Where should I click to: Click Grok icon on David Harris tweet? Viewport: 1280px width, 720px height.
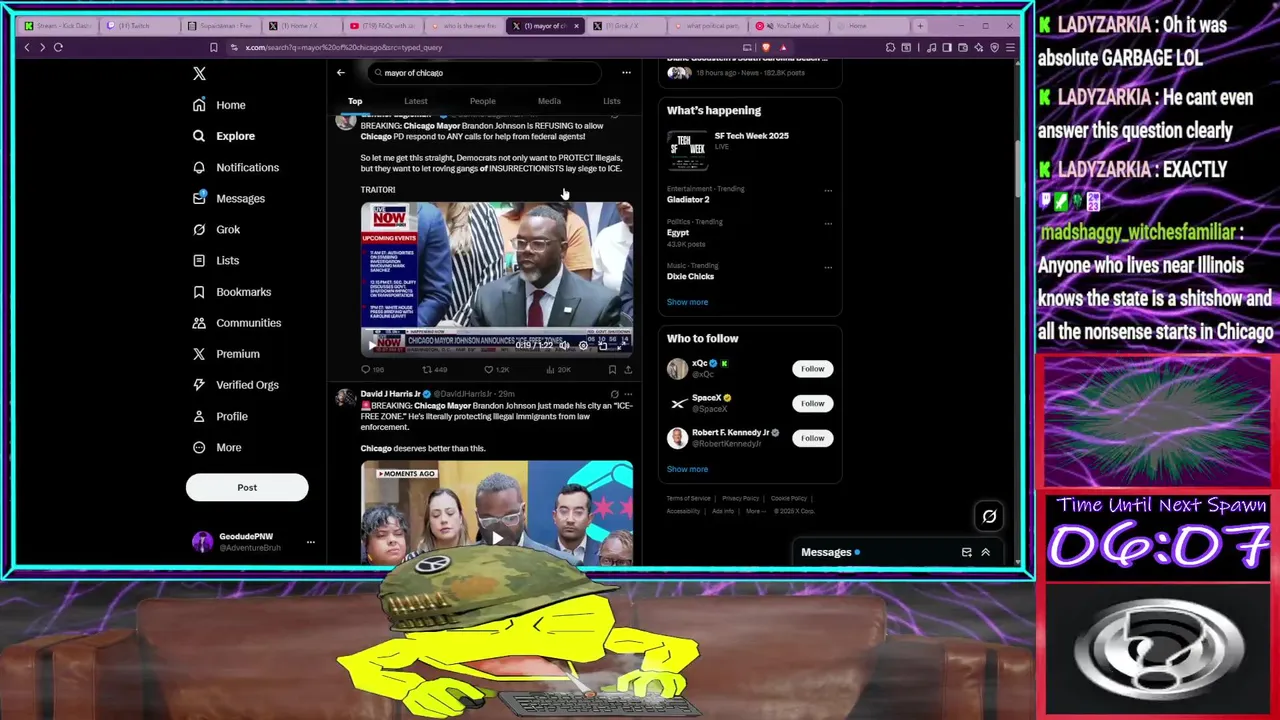(614, 394)
